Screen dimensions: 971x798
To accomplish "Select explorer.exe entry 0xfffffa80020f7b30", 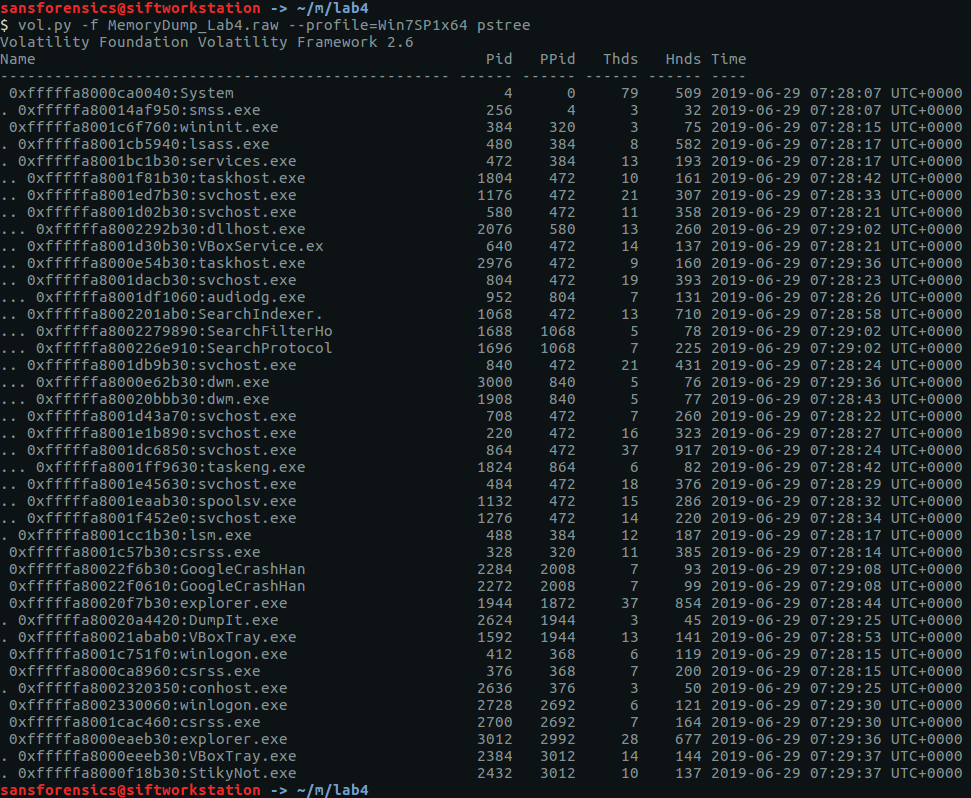I will (x=148, y=604).
